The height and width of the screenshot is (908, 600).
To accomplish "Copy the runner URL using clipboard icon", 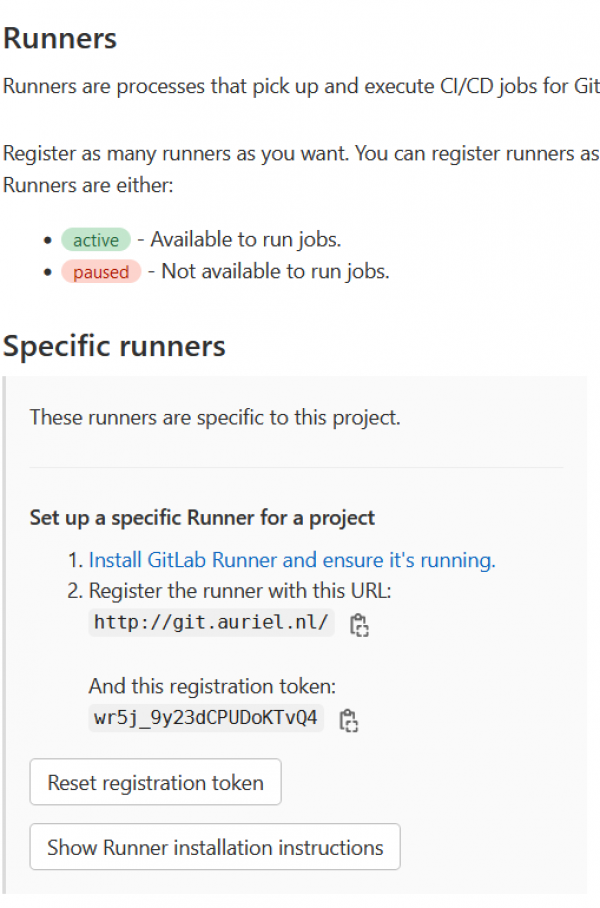I will coord(359,625).
